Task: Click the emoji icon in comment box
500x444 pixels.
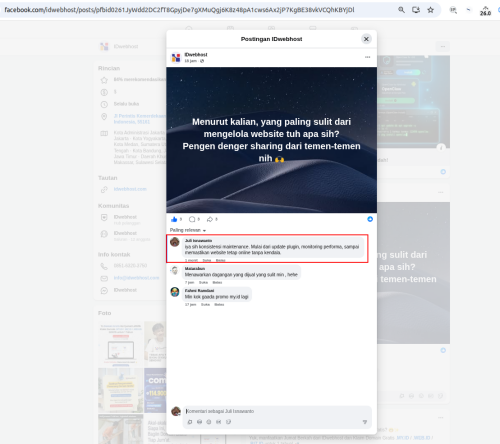Action: (199, 422)
